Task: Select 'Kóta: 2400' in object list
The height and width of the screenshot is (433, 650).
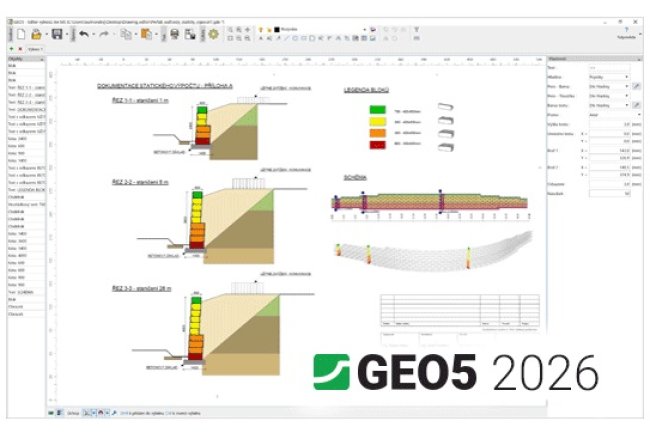Action: (26, 138)
